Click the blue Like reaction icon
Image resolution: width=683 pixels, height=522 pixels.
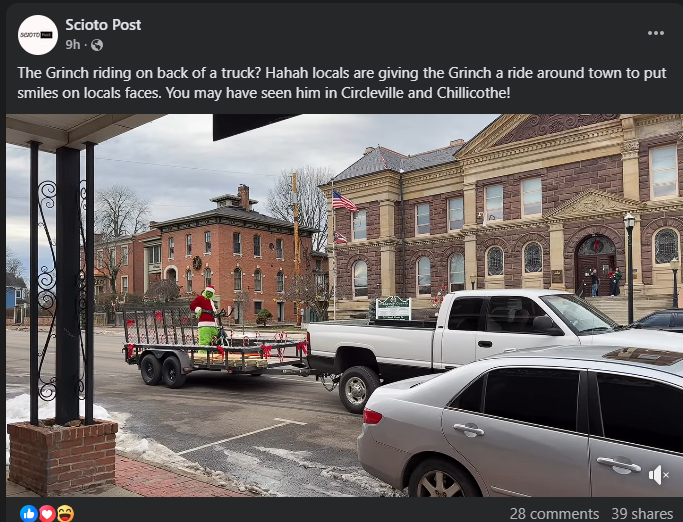click(x=29, y=514)
